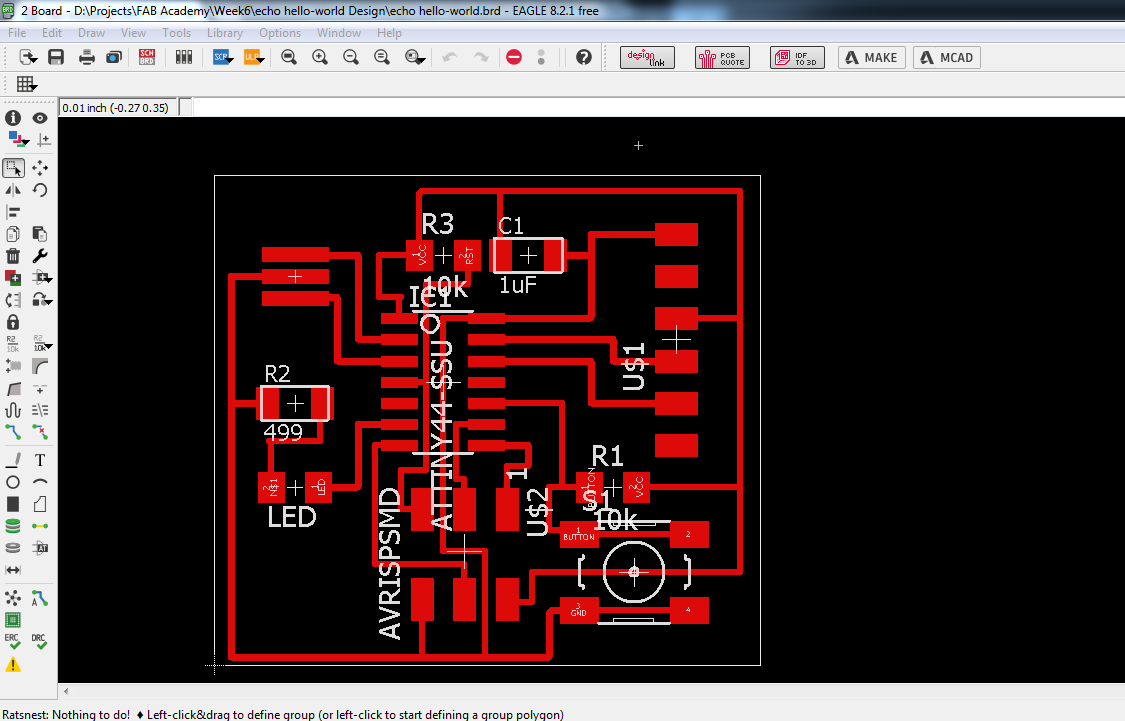This screenshot has height=721, width=1125.
Task: Select the Line draw tool
Action: pos(13,460)
